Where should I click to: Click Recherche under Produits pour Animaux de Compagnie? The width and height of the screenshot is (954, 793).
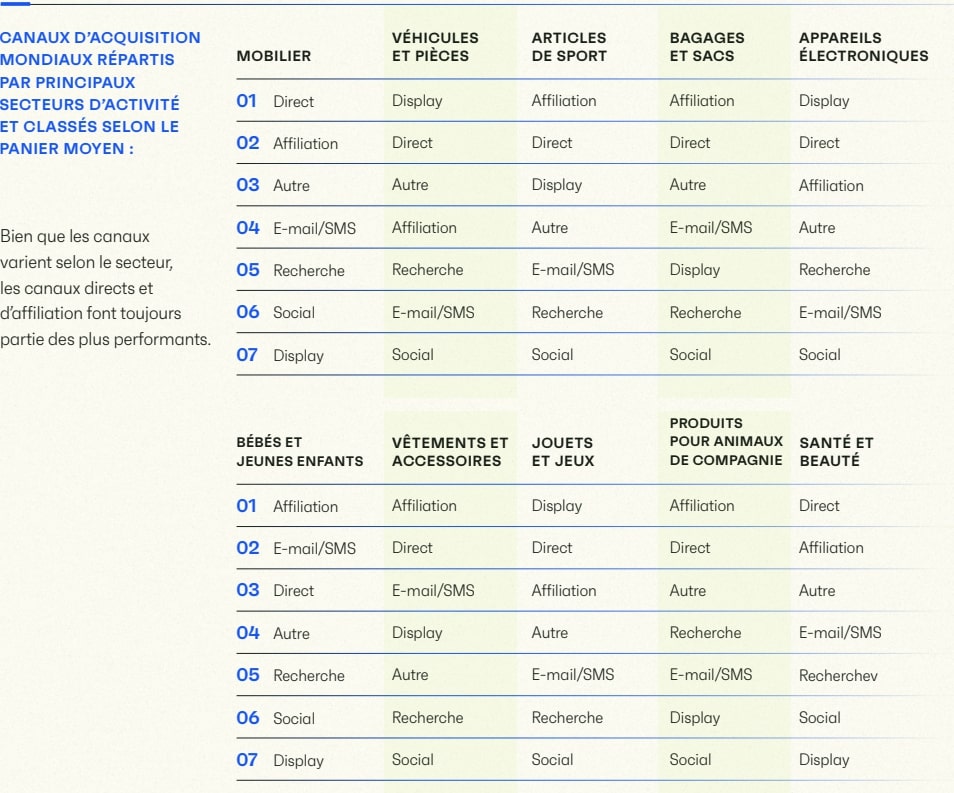(x=705, y=633)
